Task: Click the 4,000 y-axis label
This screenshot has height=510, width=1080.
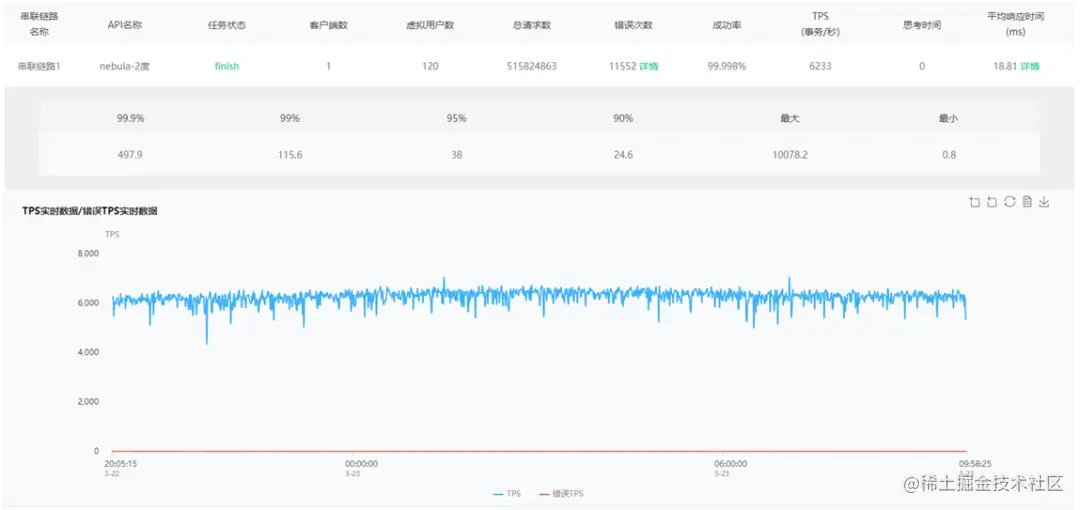Action: tap(87, 352)
